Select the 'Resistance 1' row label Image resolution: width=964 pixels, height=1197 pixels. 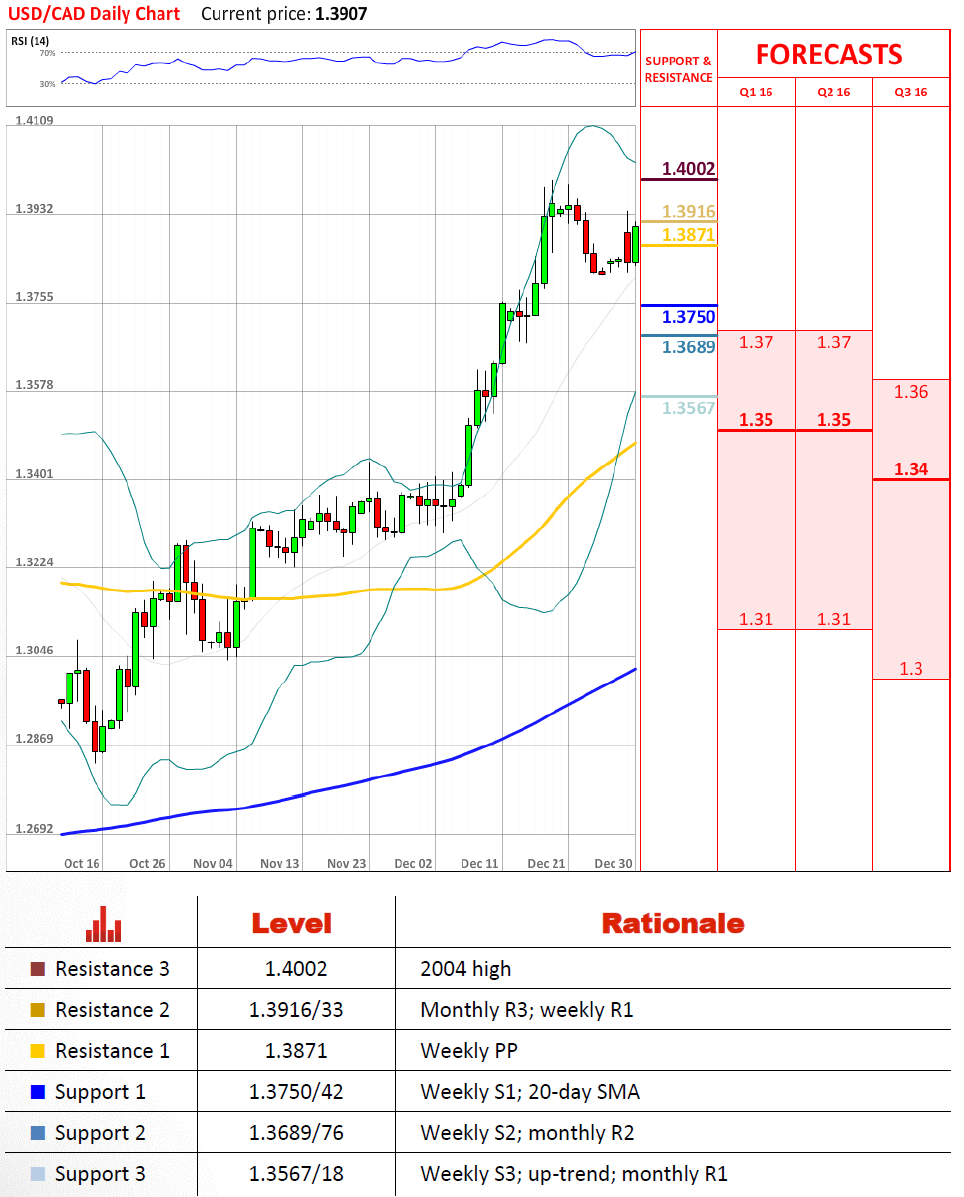tap(112, 1051)
